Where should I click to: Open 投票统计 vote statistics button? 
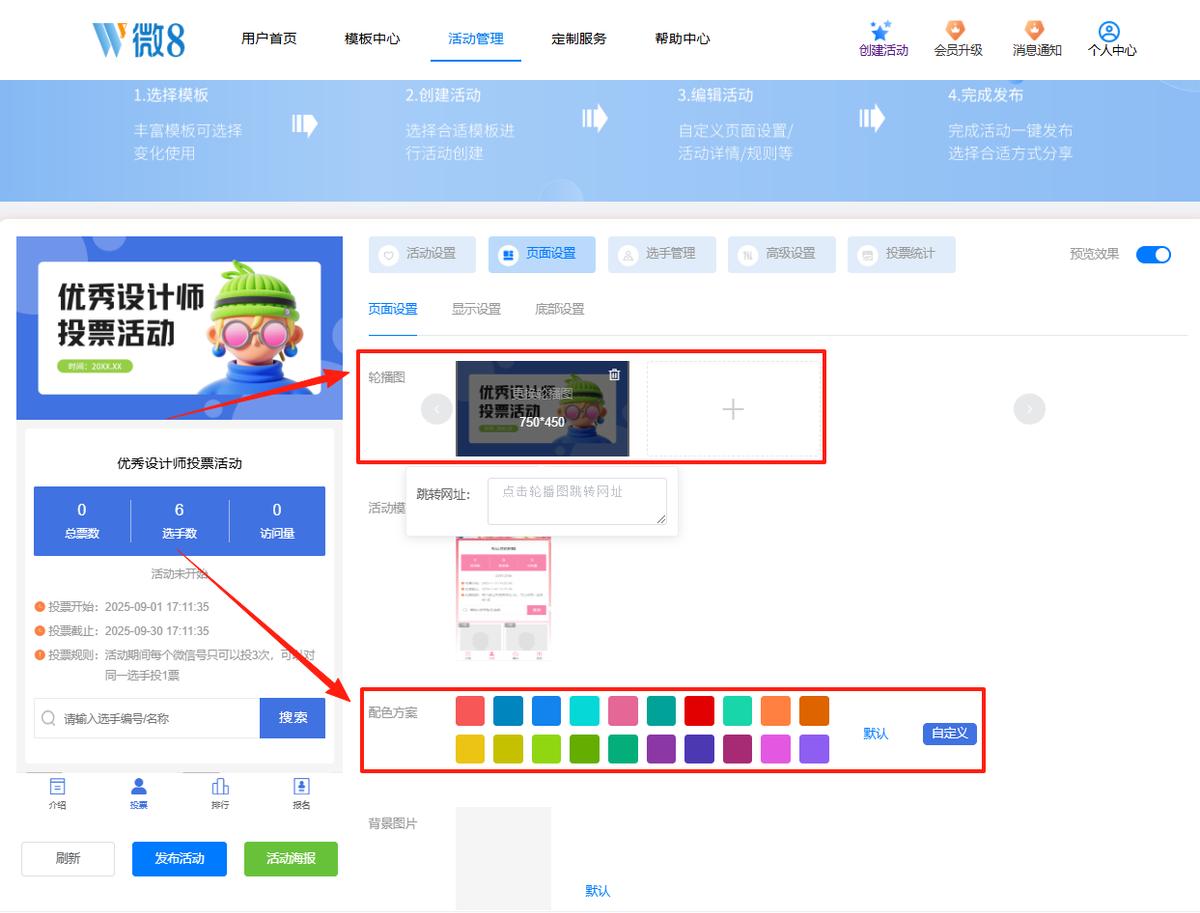(x=901, y=254)
